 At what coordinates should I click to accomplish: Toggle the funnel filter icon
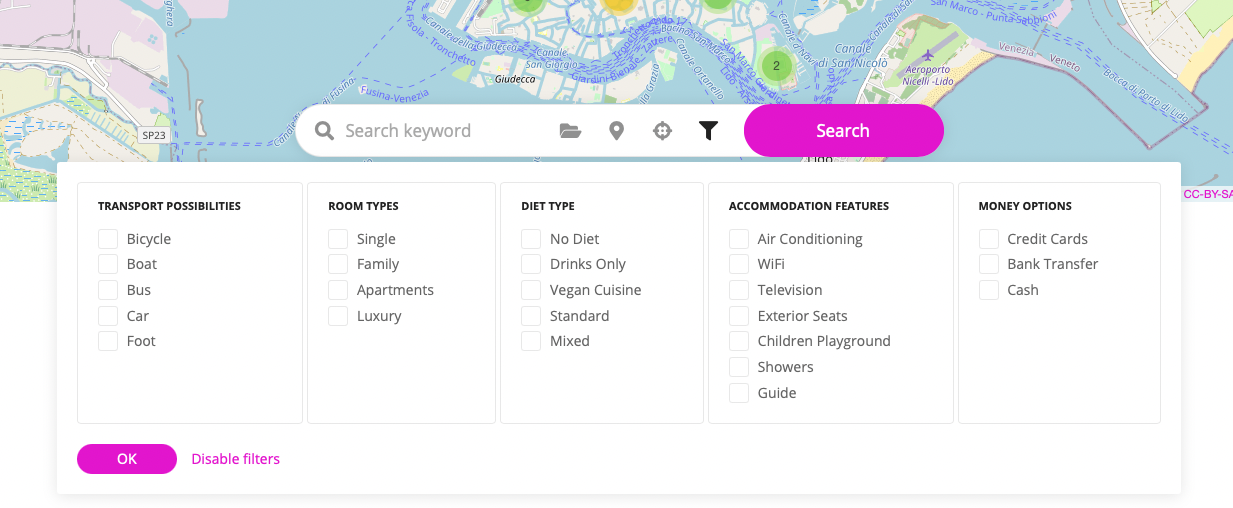(x=708, y=131)
